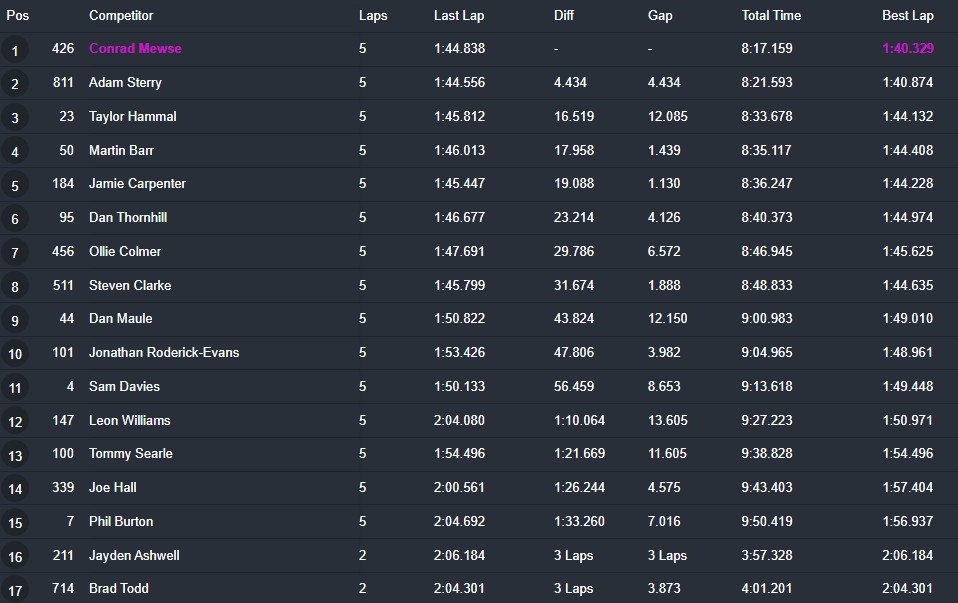The height and width of the screenshot is (603, 958).
Task: Click Tommy Searle's name
Action: 130,454
